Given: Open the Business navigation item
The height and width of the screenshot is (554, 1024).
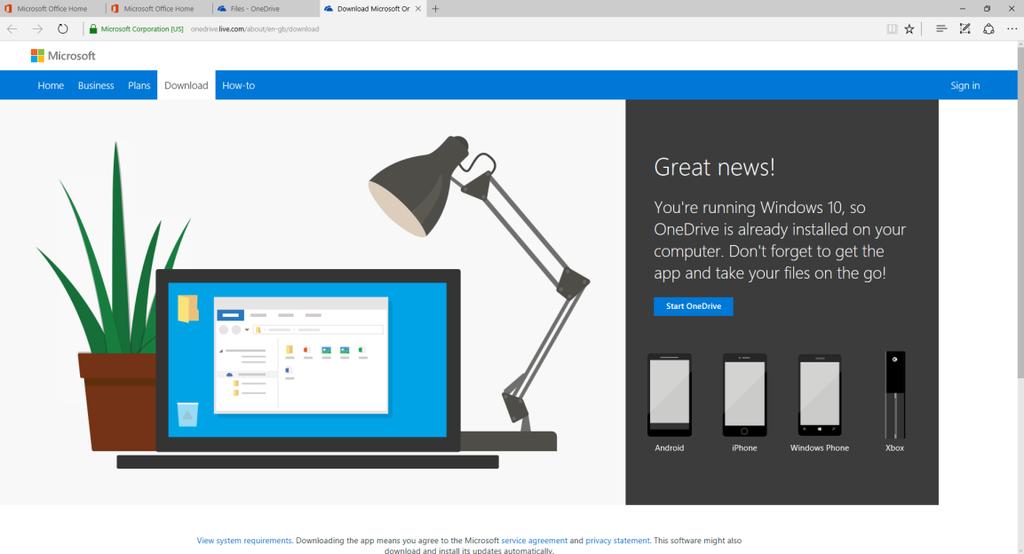Looking at the screenshot, I should pos(96,86).
